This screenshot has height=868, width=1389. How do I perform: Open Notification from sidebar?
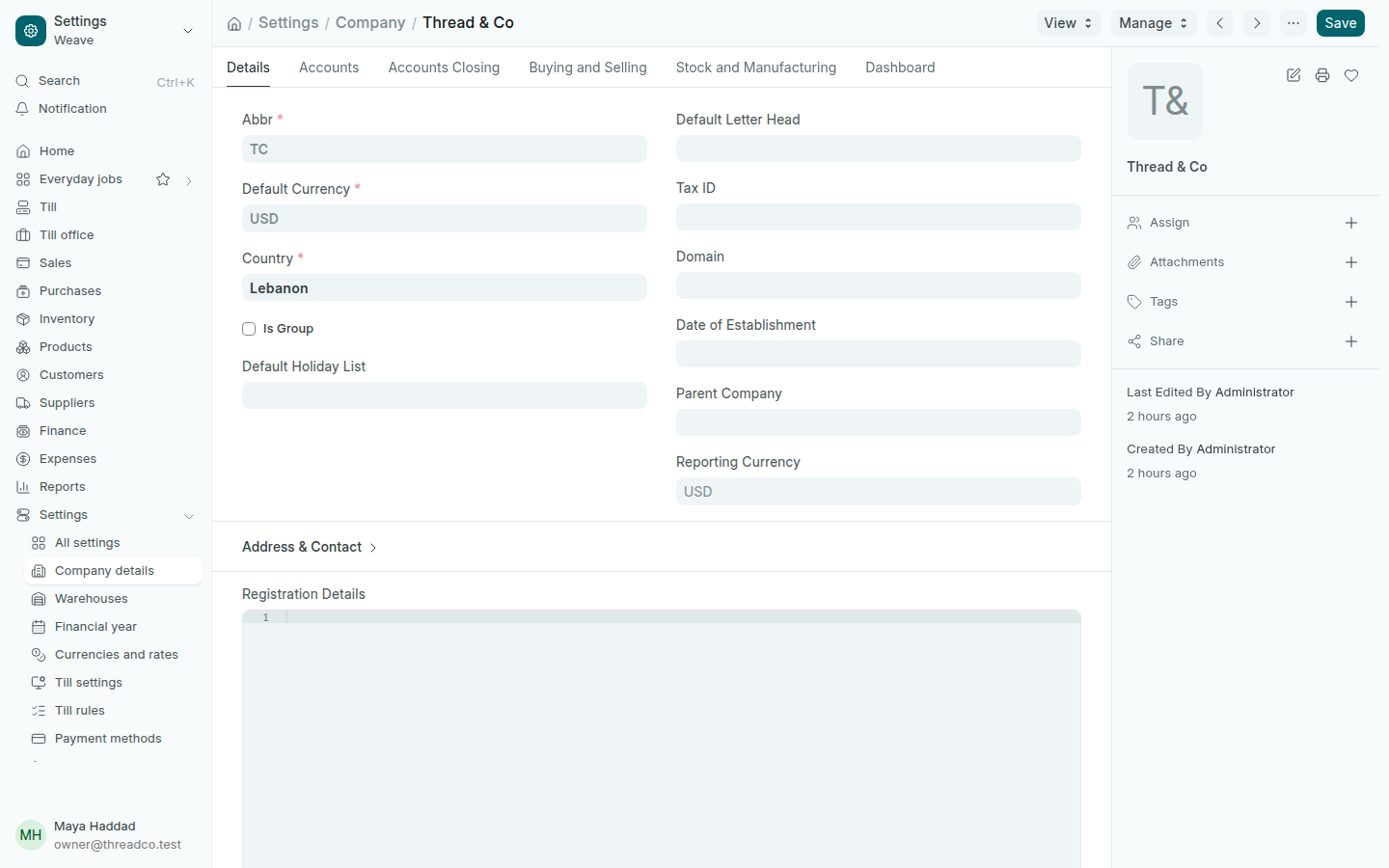[x=106, y=109]
